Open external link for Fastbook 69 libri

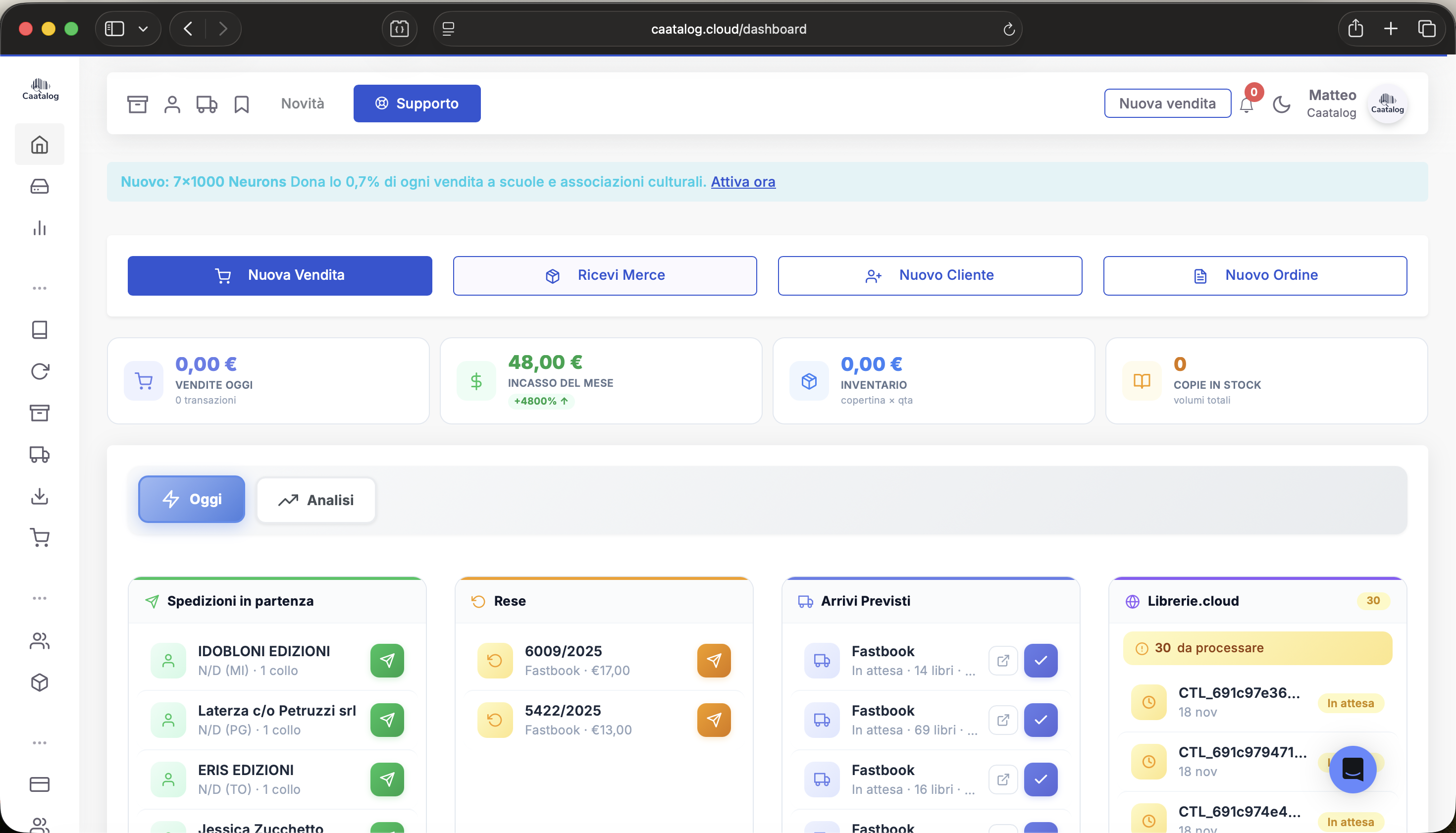[x=1003, y=720]
